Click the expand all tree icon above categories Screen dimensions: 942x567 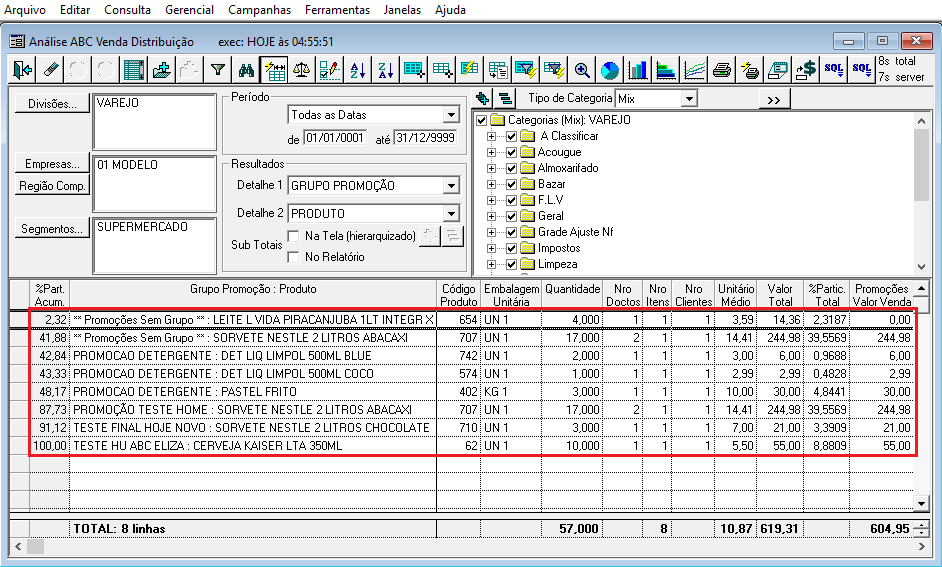pos(482,98)
